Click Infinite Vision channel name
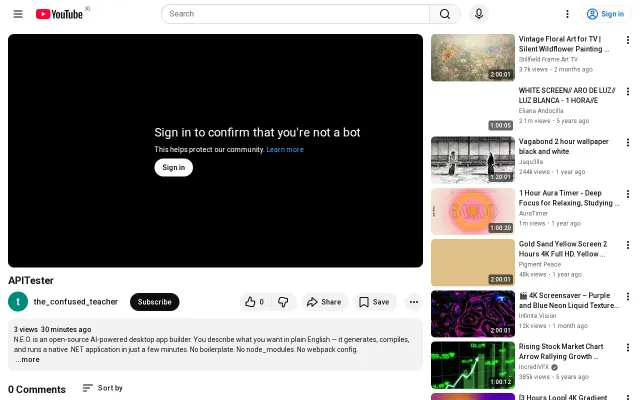Viewport: 640px width, 400px height. click(537, 316)
